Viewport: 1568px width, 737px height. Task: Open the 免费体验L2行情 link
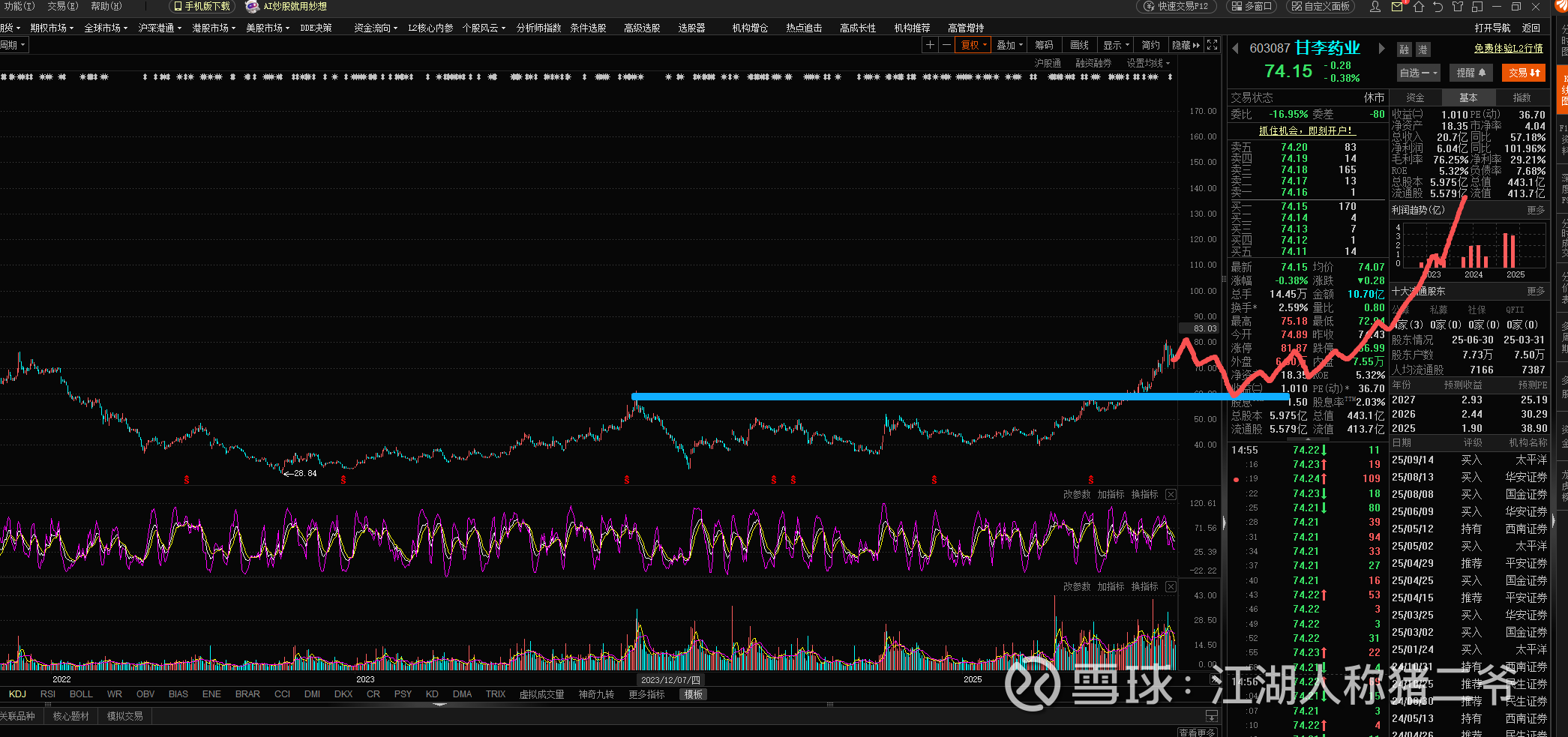[1508, 49]
